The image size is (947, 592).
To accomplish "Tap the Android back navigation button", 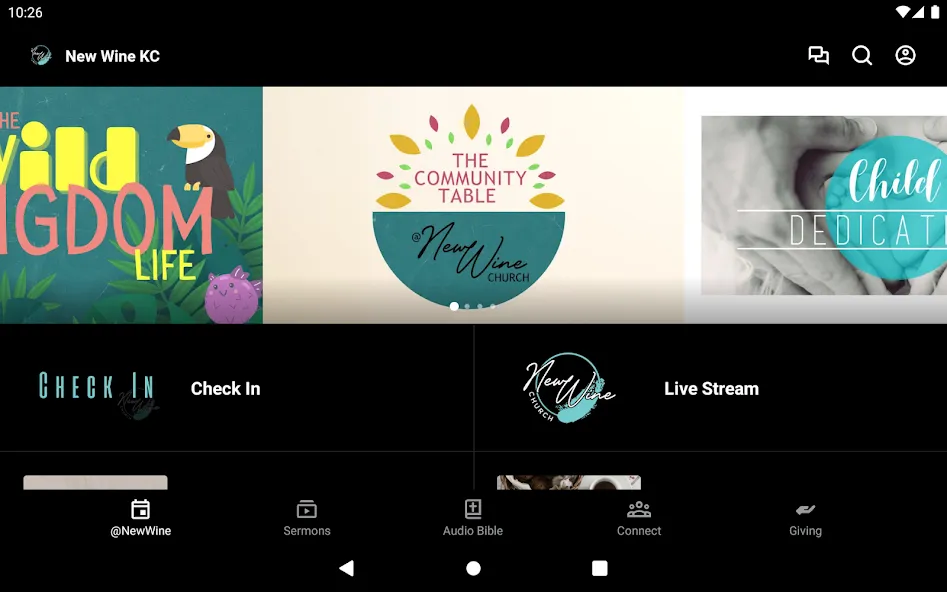I will click(347, 568).
